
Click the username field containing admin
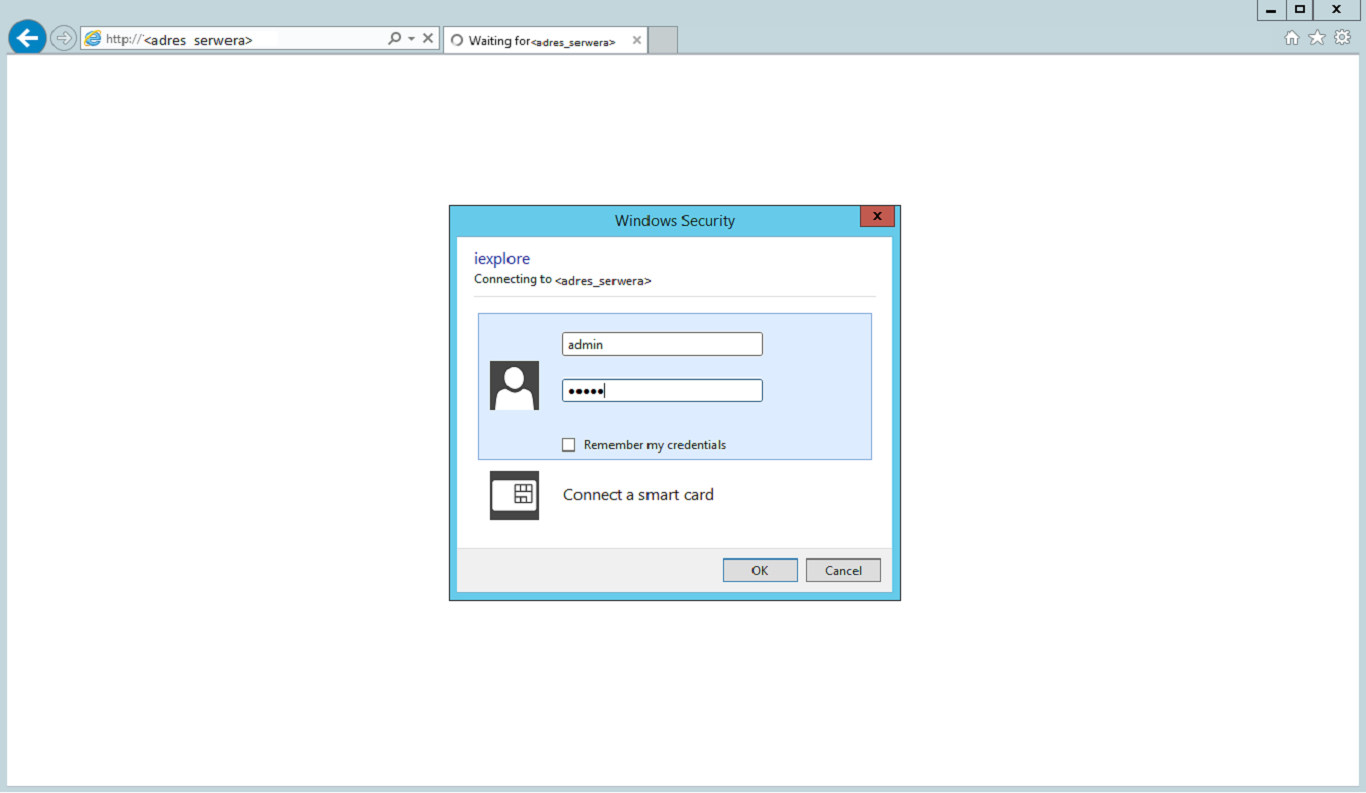pyautogui.click(x=662, y=344)
